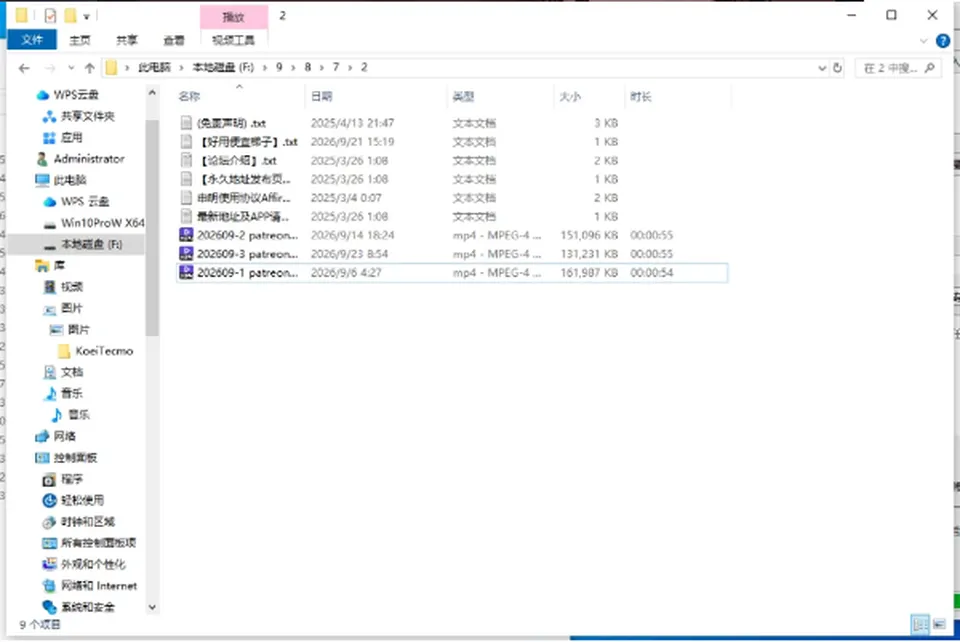Select the 202609-2 patreon mp4 file

click(452, 235)
